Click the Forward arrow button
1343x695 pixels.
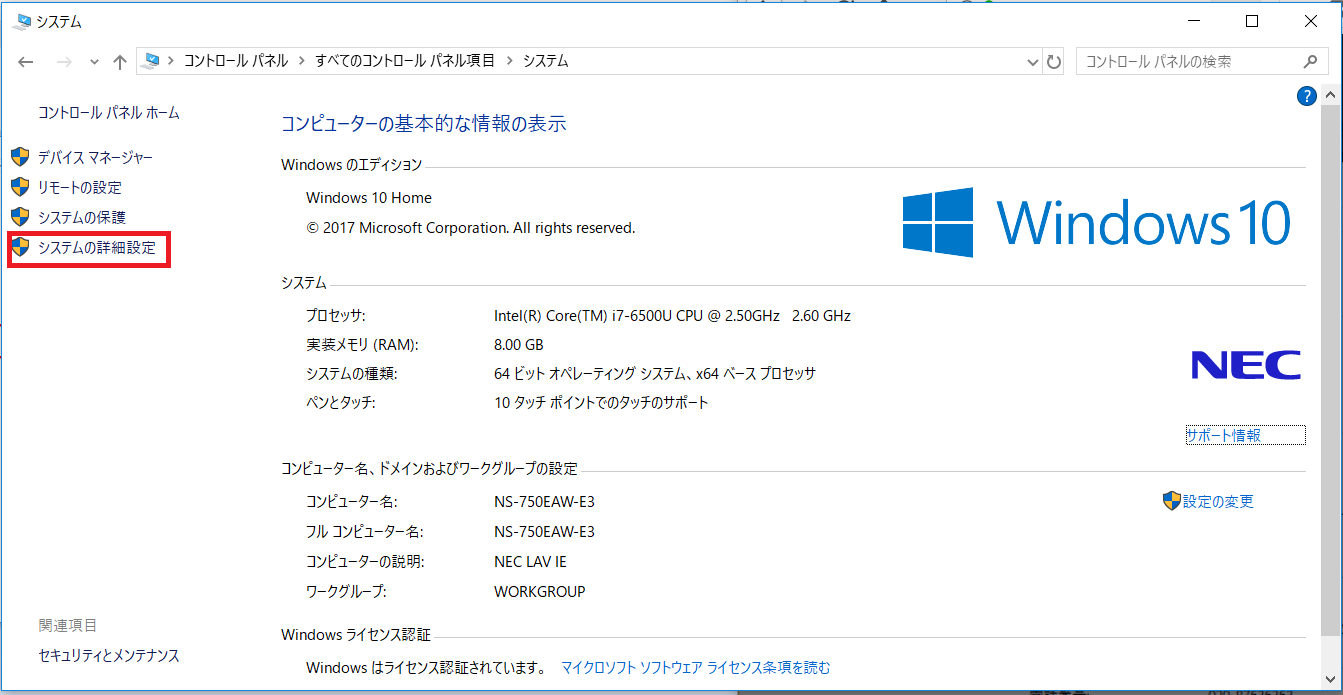(x=64, y=61)
